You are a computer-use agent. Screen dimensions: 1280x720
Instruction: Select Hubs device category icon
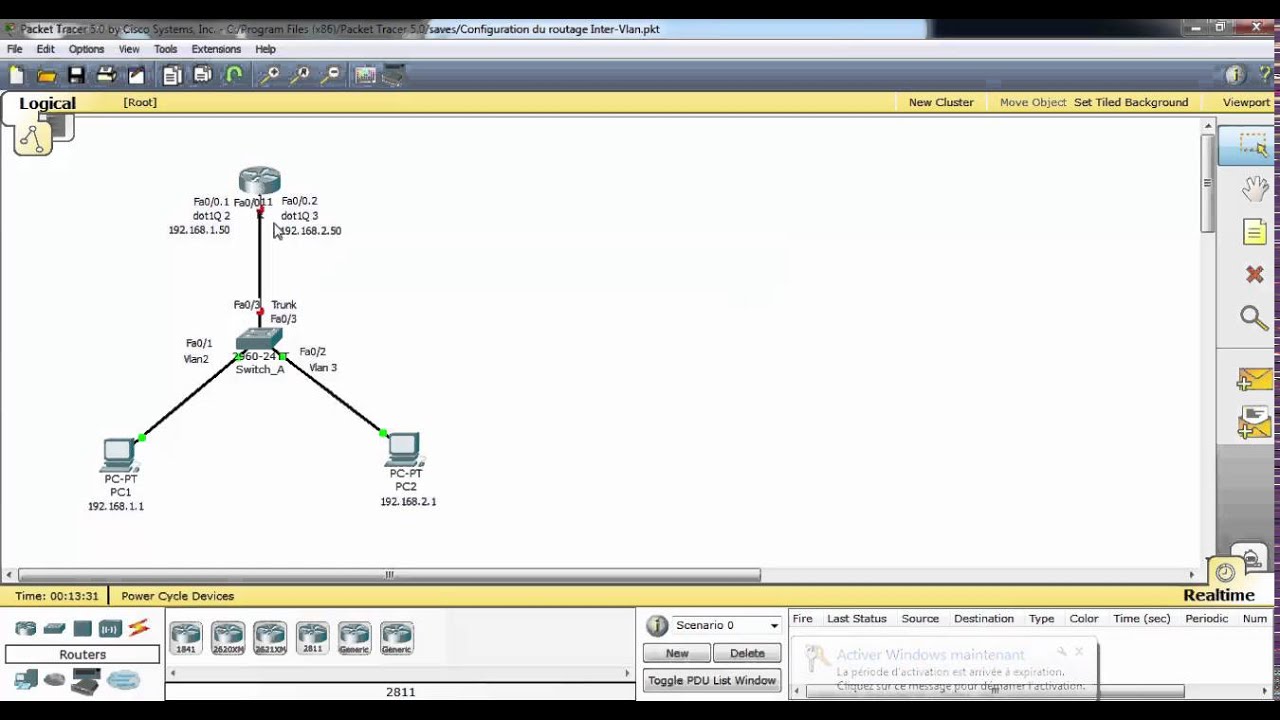click(x=82, y=629)
